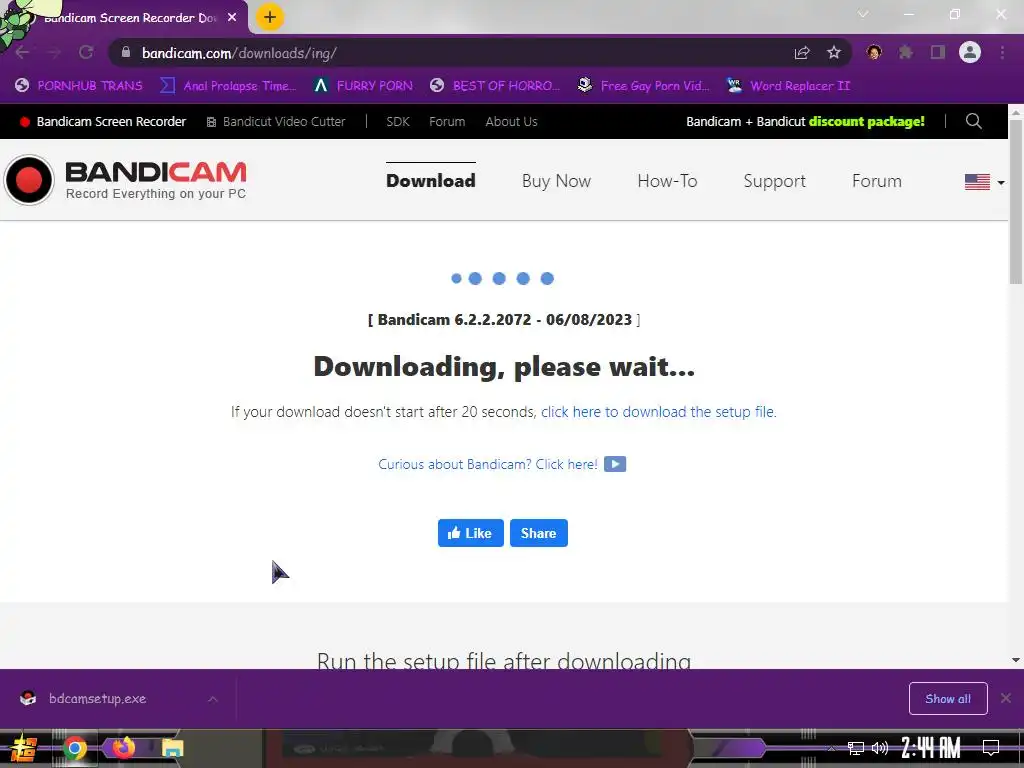Open the Windows Start button
Viewport: 1024px width, 768px height.
[22, 748]
